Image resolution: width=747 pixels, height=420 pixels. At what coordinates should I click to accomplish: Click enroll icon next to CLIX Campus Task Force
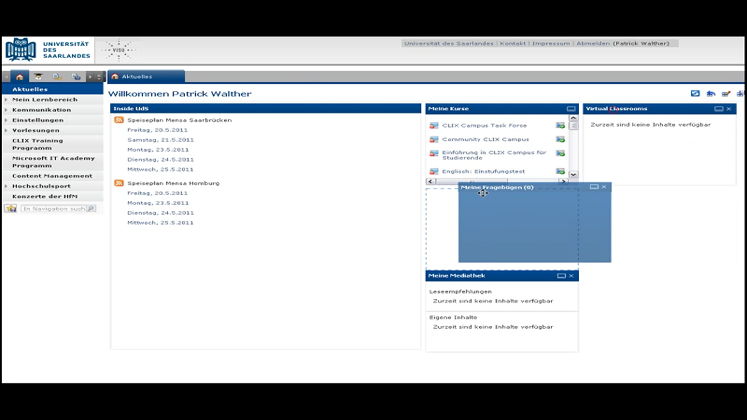(560, 126)
